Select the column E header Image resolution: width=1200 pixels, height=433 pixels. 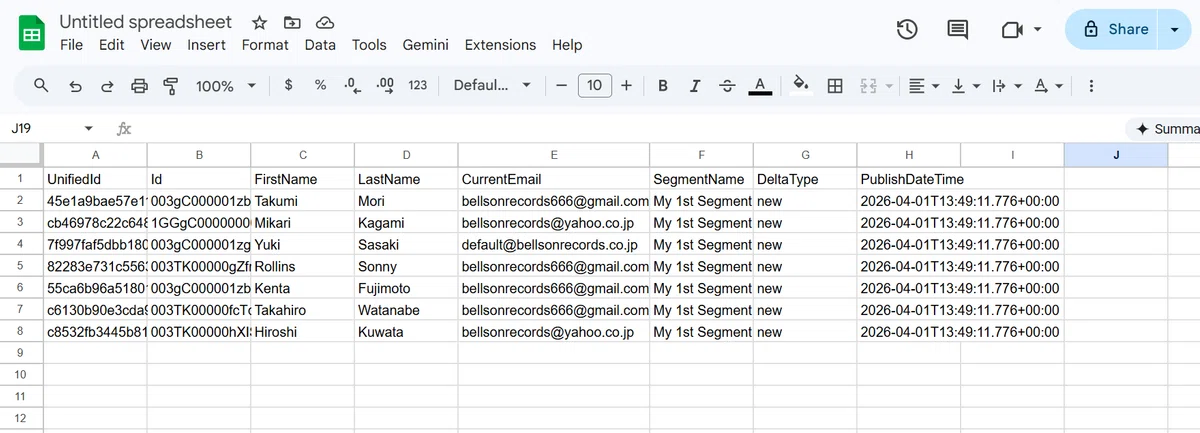pyautogui.click(x=554, y=155)
